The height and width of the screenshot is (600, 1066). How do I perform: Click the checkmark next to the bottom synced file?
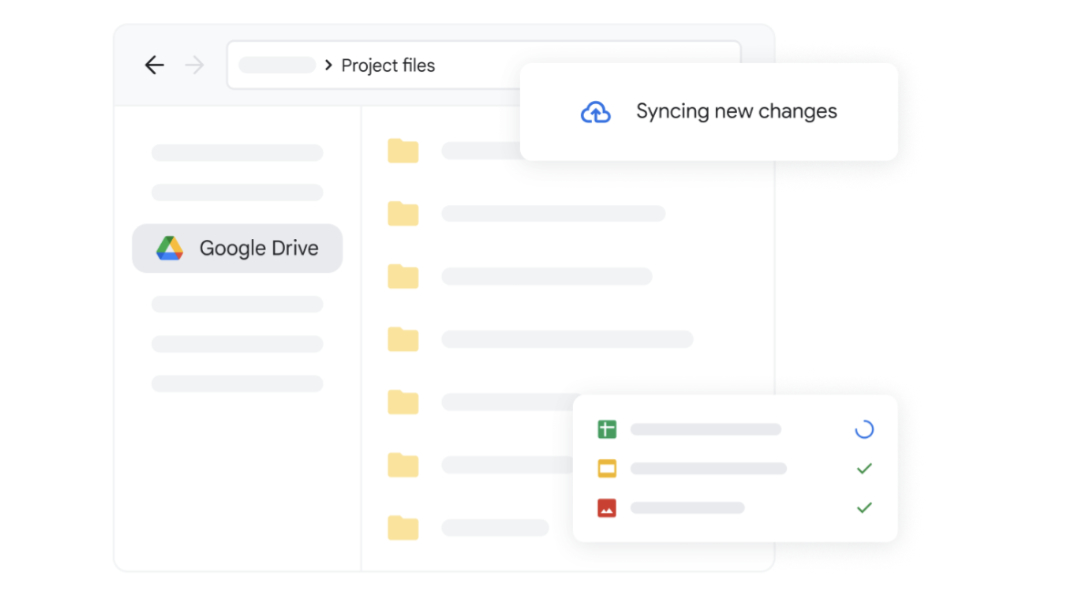coord(863,507)
